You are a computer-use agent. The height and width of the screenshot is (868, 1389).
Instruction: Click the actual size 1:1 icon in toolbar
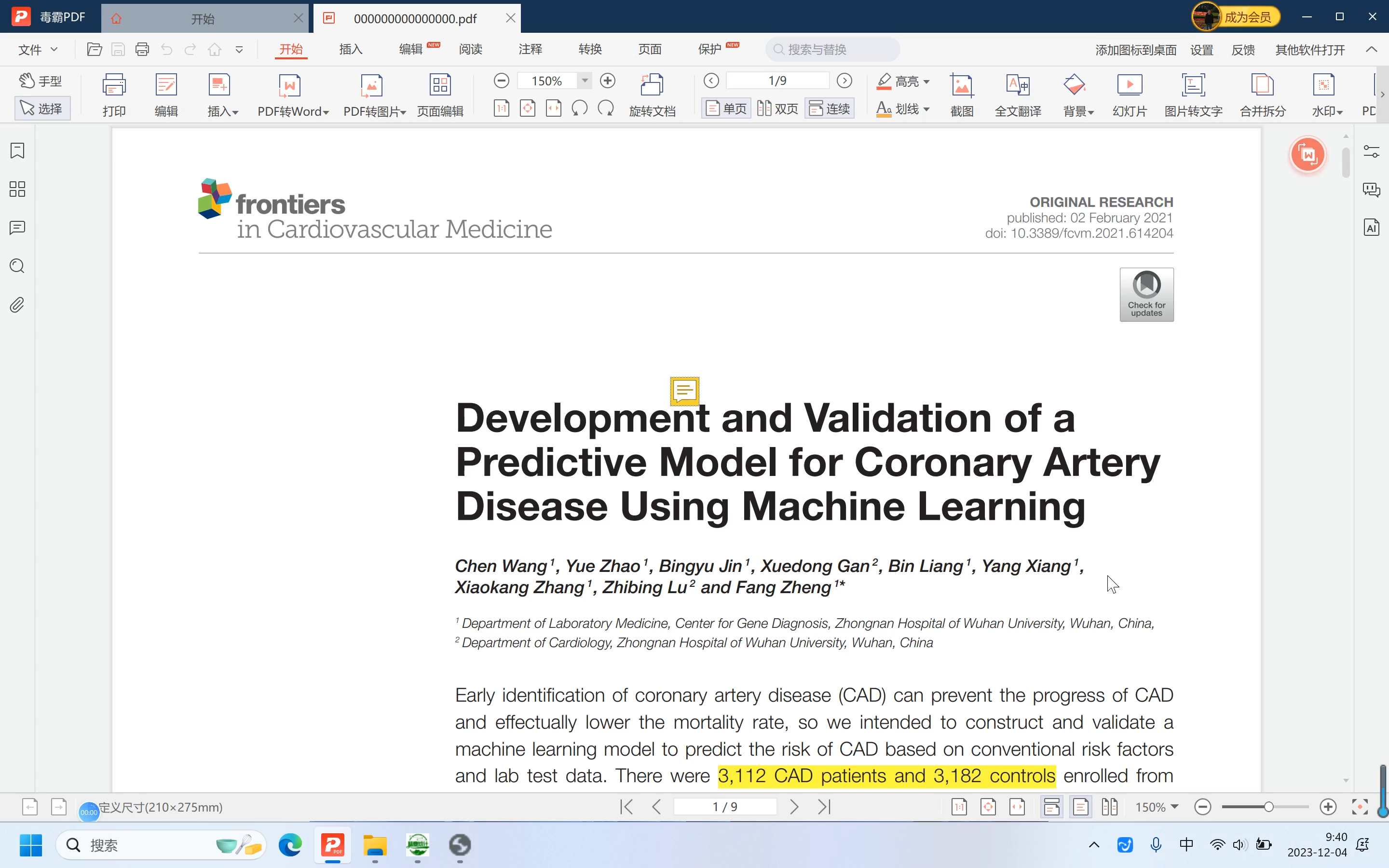(x=501, y=108)
